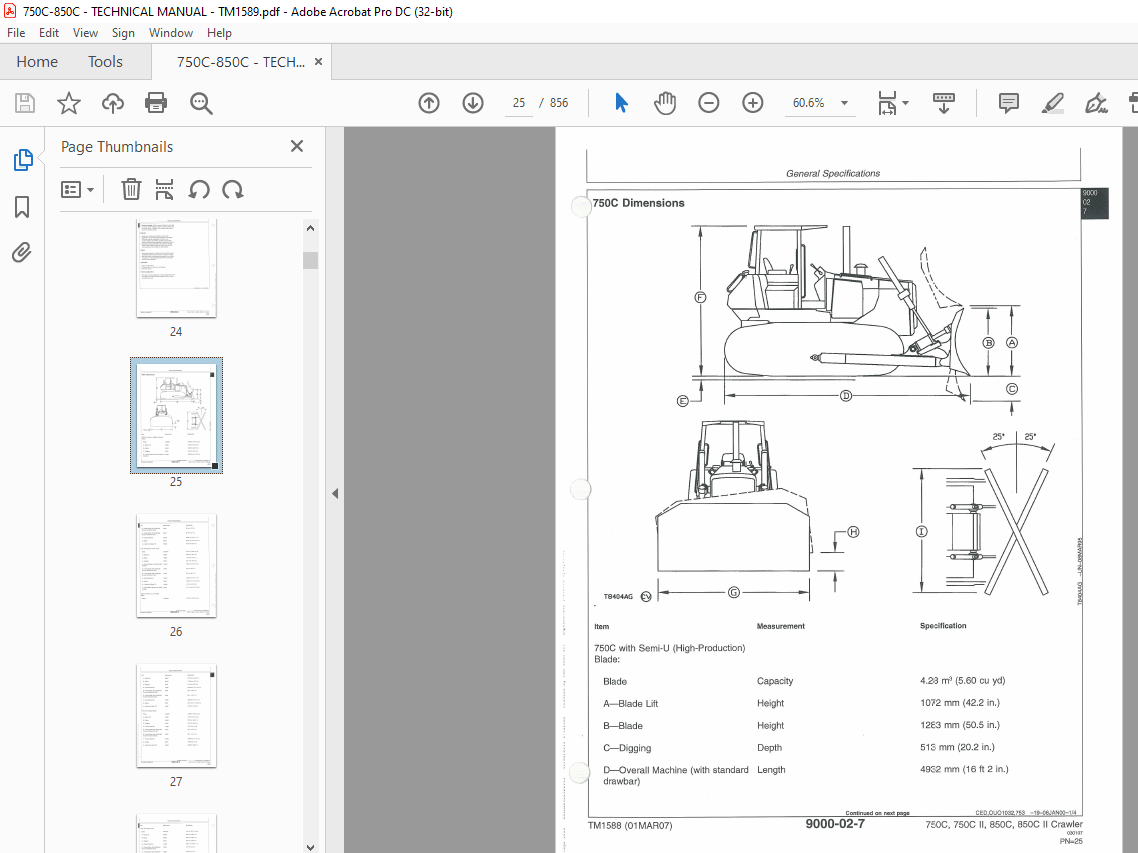The height and width of the screenshot is (853, 1138).
Task: Open the Find text magnifier tool
Action: (x=201, y=103)
